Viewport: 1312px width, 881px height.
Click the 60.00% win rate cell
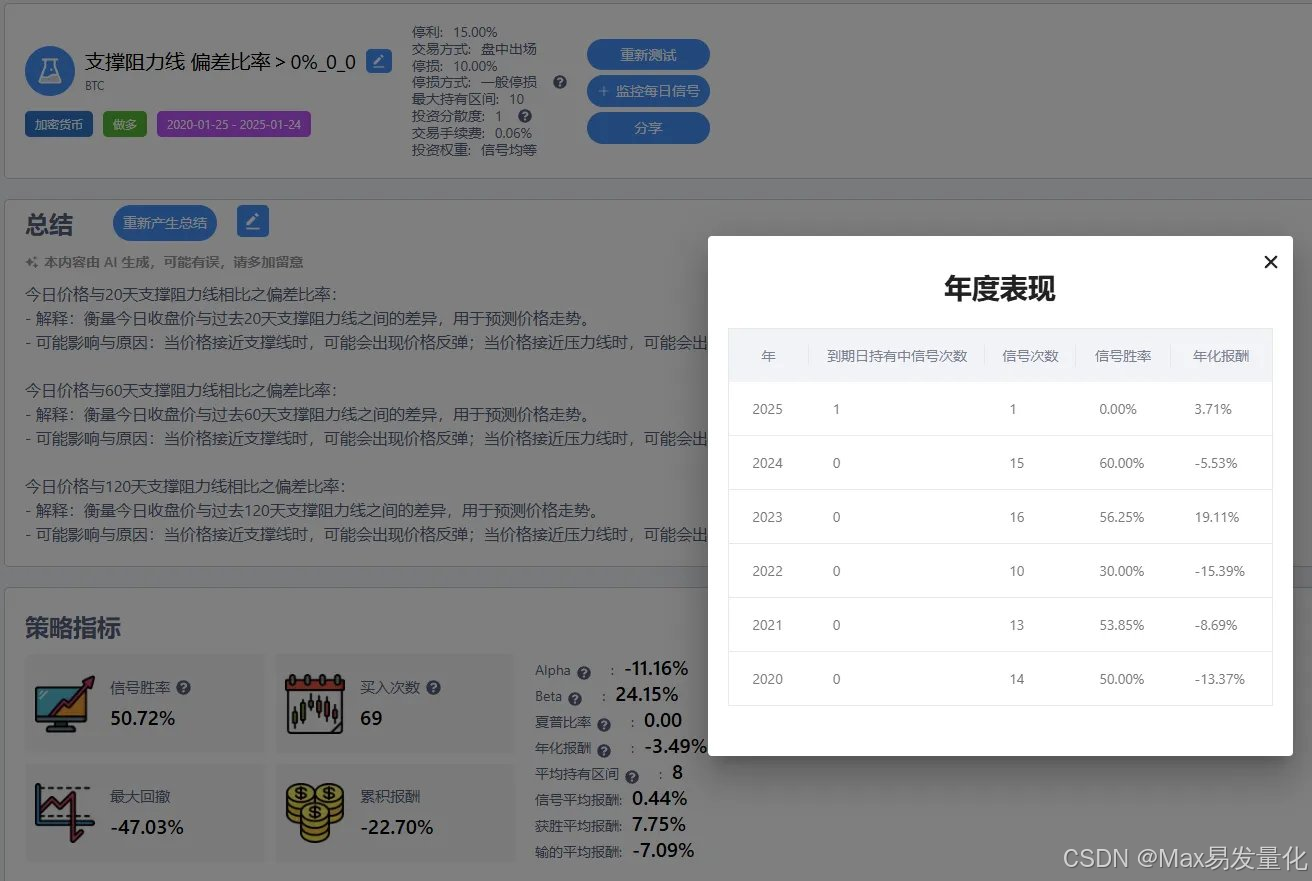tap(1120, 463)
